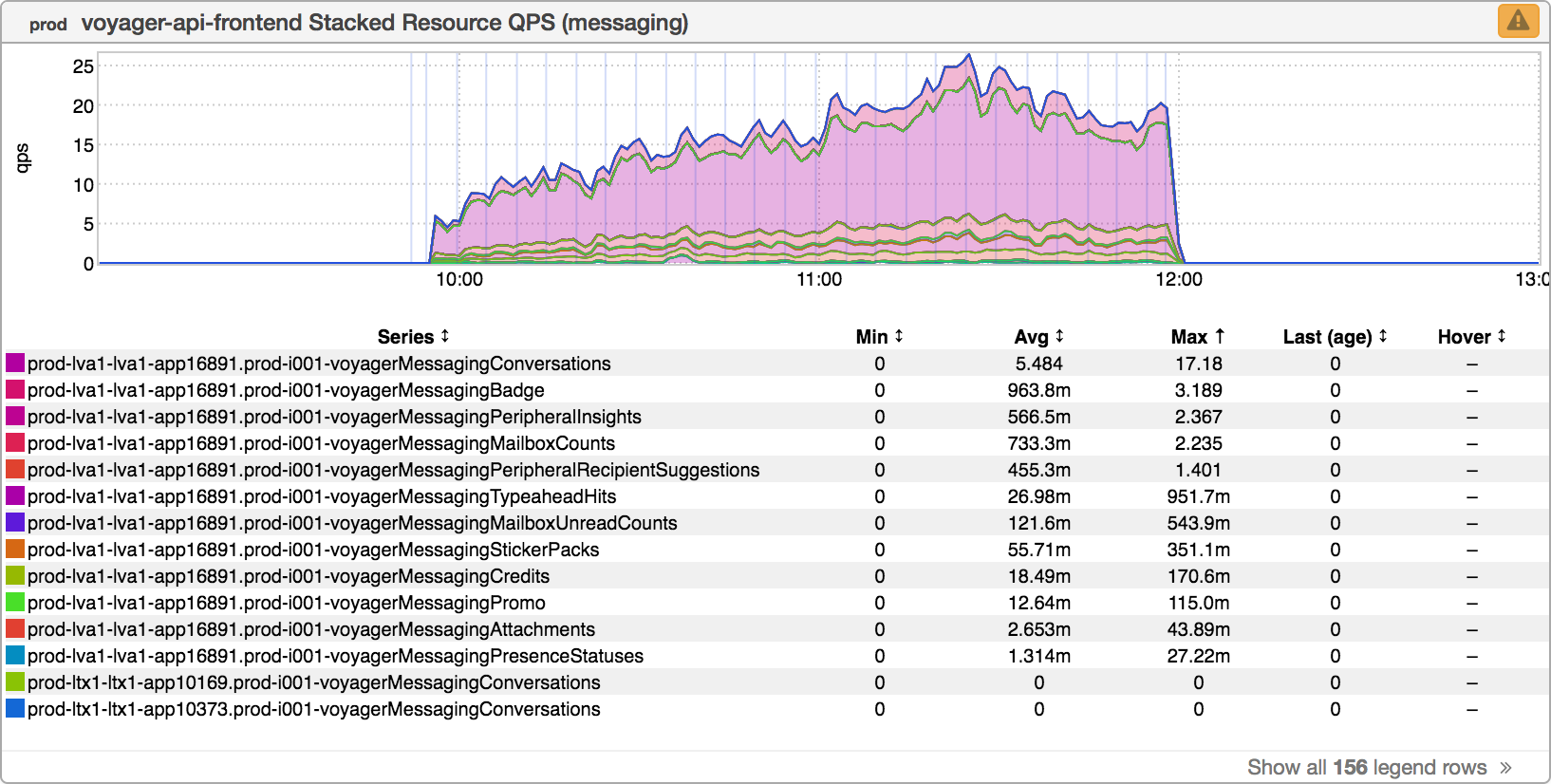
Task: Expand legend using double chevron icon
Action: 1505,768
